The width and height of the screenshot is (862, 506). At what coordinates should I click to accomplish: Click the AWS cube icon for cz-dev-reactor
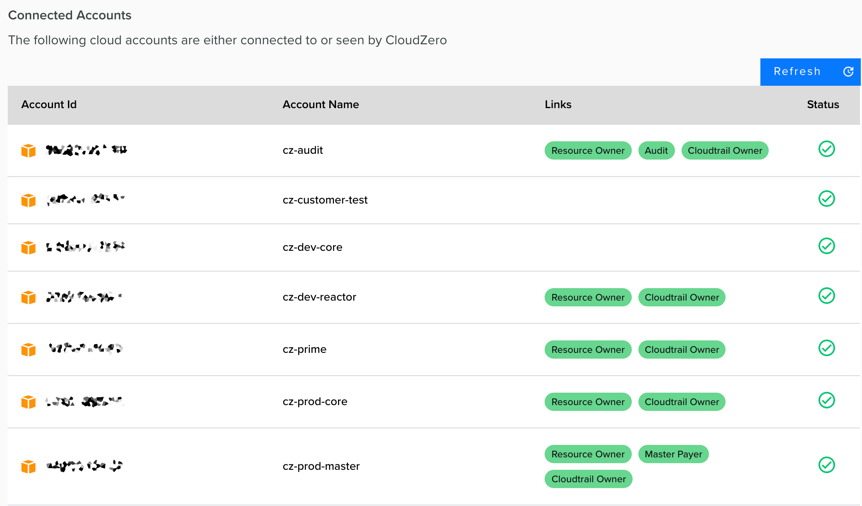29,298
